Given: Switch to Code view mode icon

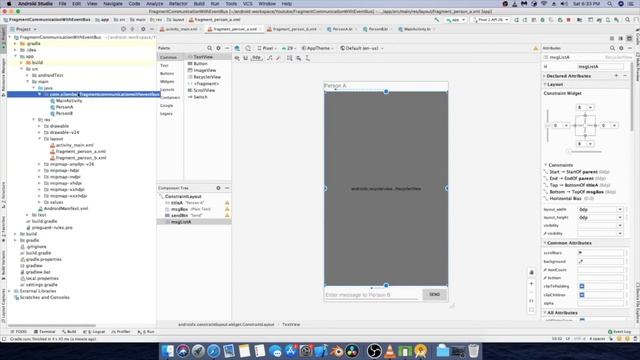Looking at the screenshot, I should (x=612, y=38).
